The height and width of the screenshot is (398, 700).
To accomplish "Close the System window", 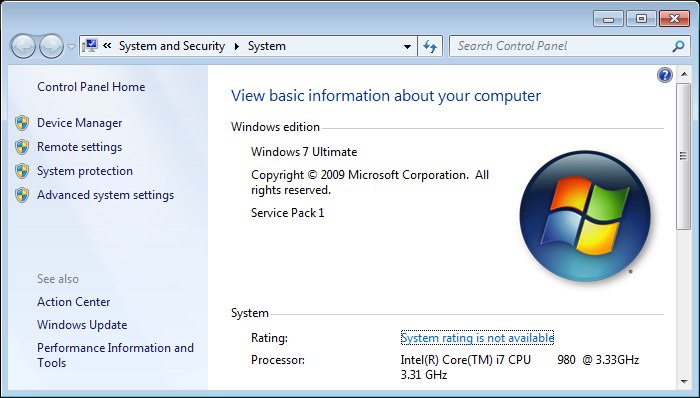I will [x=675, y=19].
